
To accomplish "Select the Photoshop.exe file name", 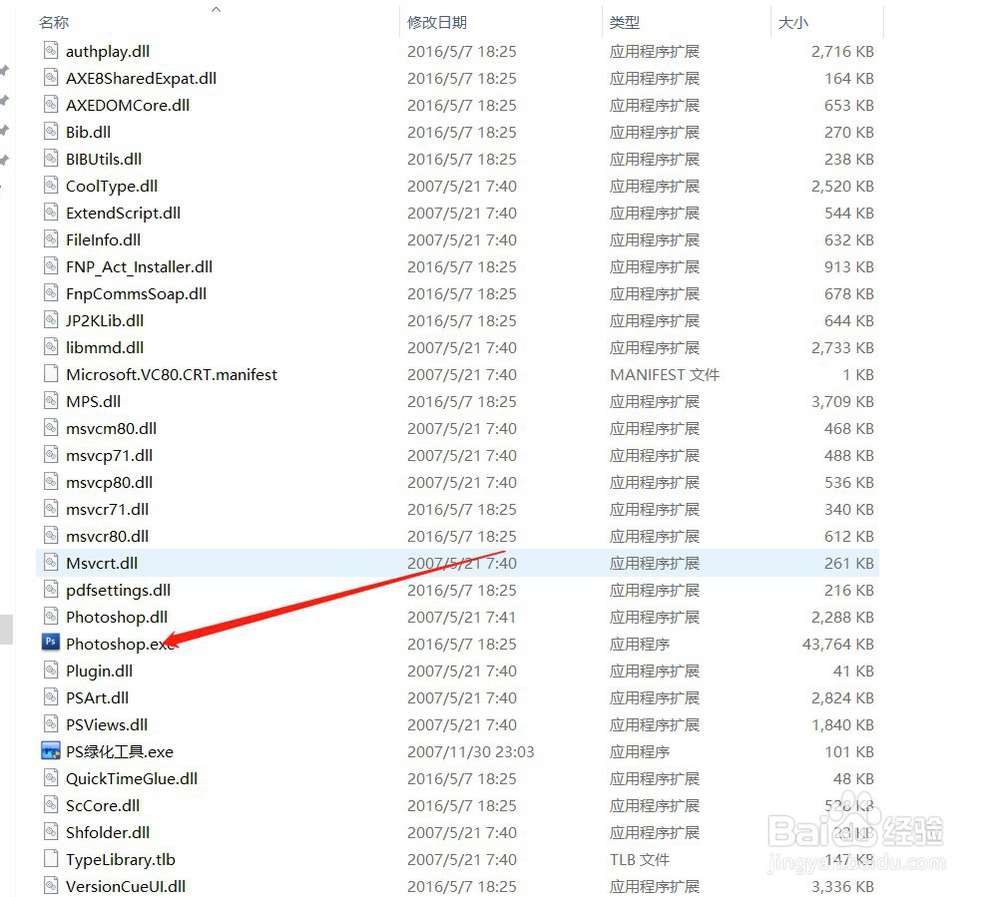I will [121, 644].
